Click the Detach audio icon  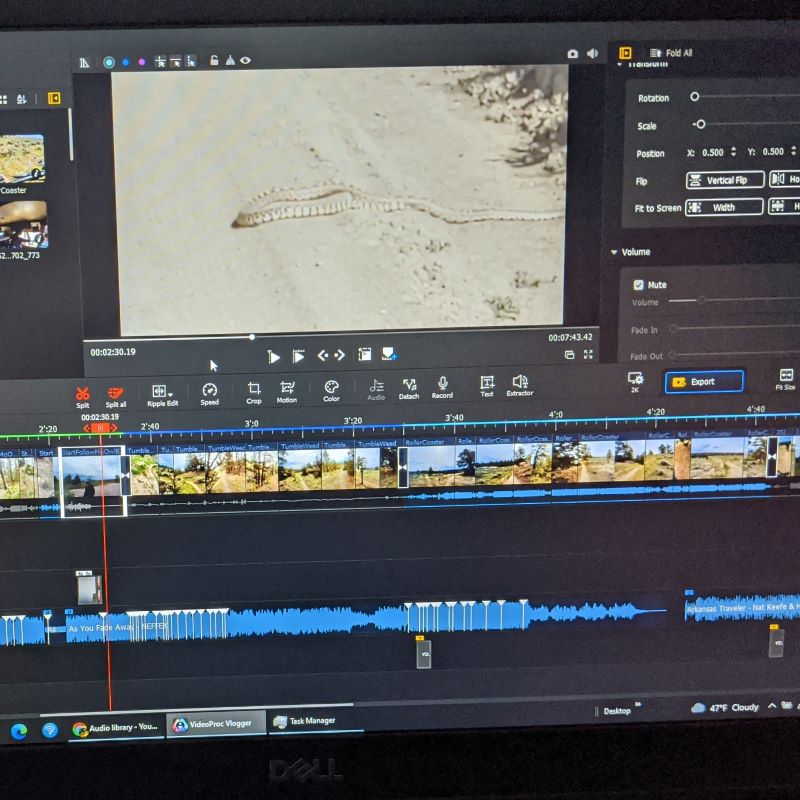(x=409, y=386)
